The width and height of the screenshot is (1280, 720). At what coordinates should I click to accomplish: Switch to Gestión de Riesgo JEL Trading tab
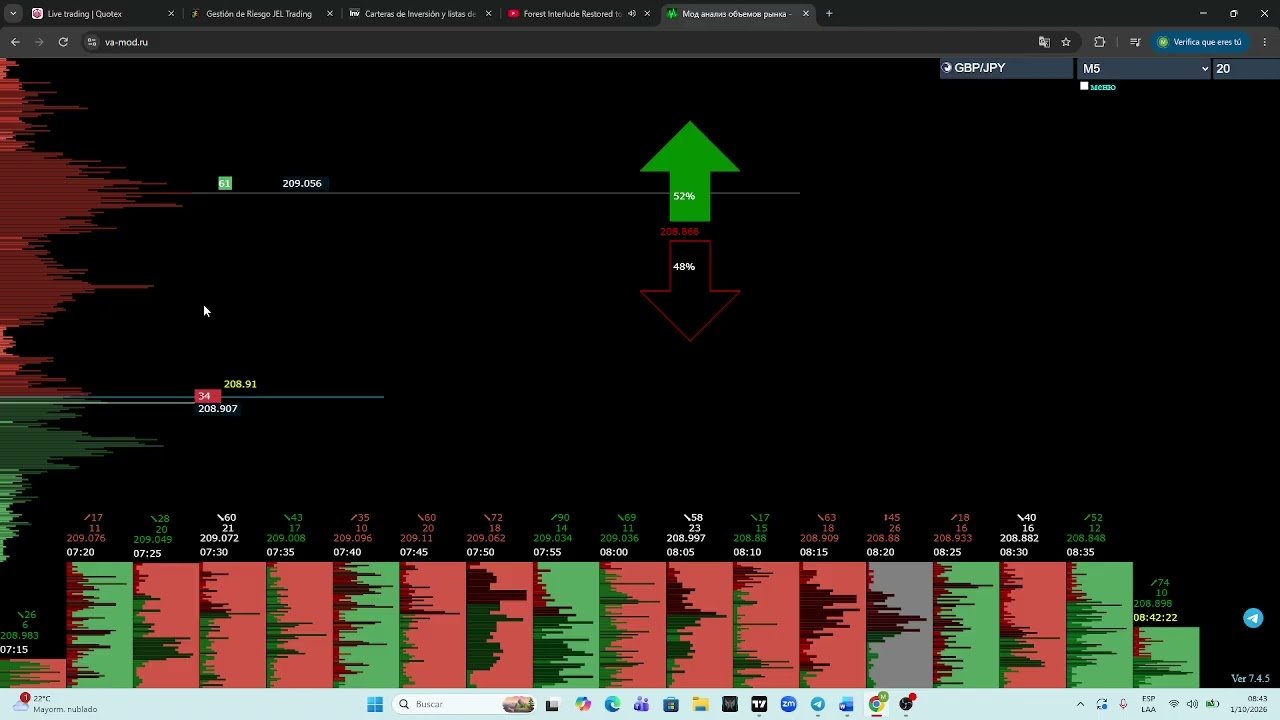point(259,14)
